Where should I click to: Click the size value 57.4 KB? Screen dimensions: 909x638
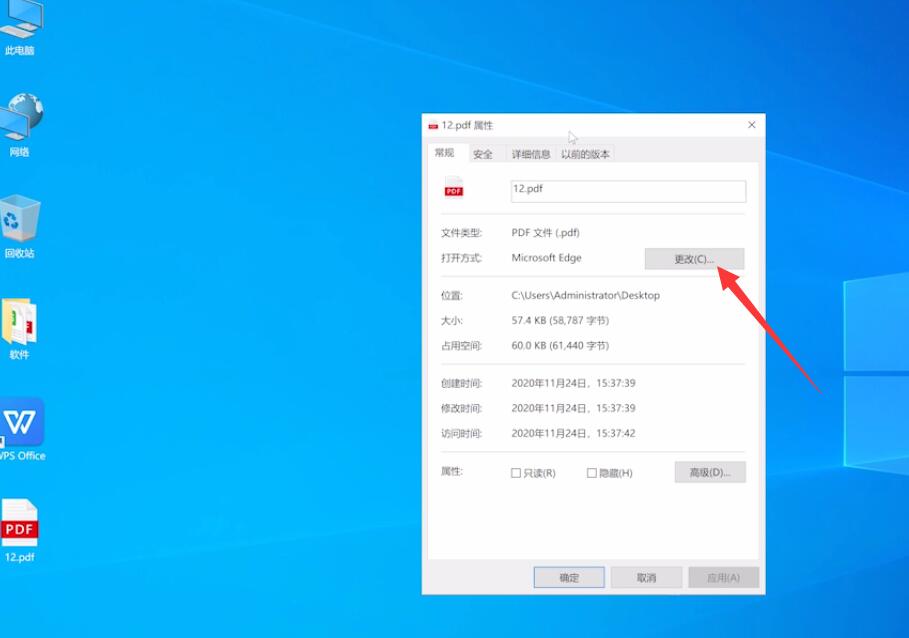click(x=560, y=320)
